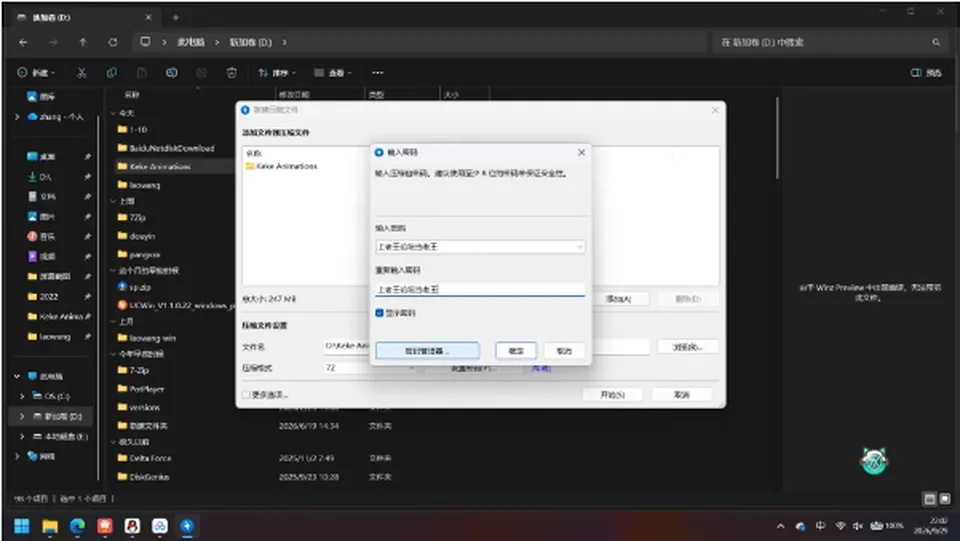Sort files by the Name column header
The width and height of the screenshot is (960, 541).
(x=132, y=95)
